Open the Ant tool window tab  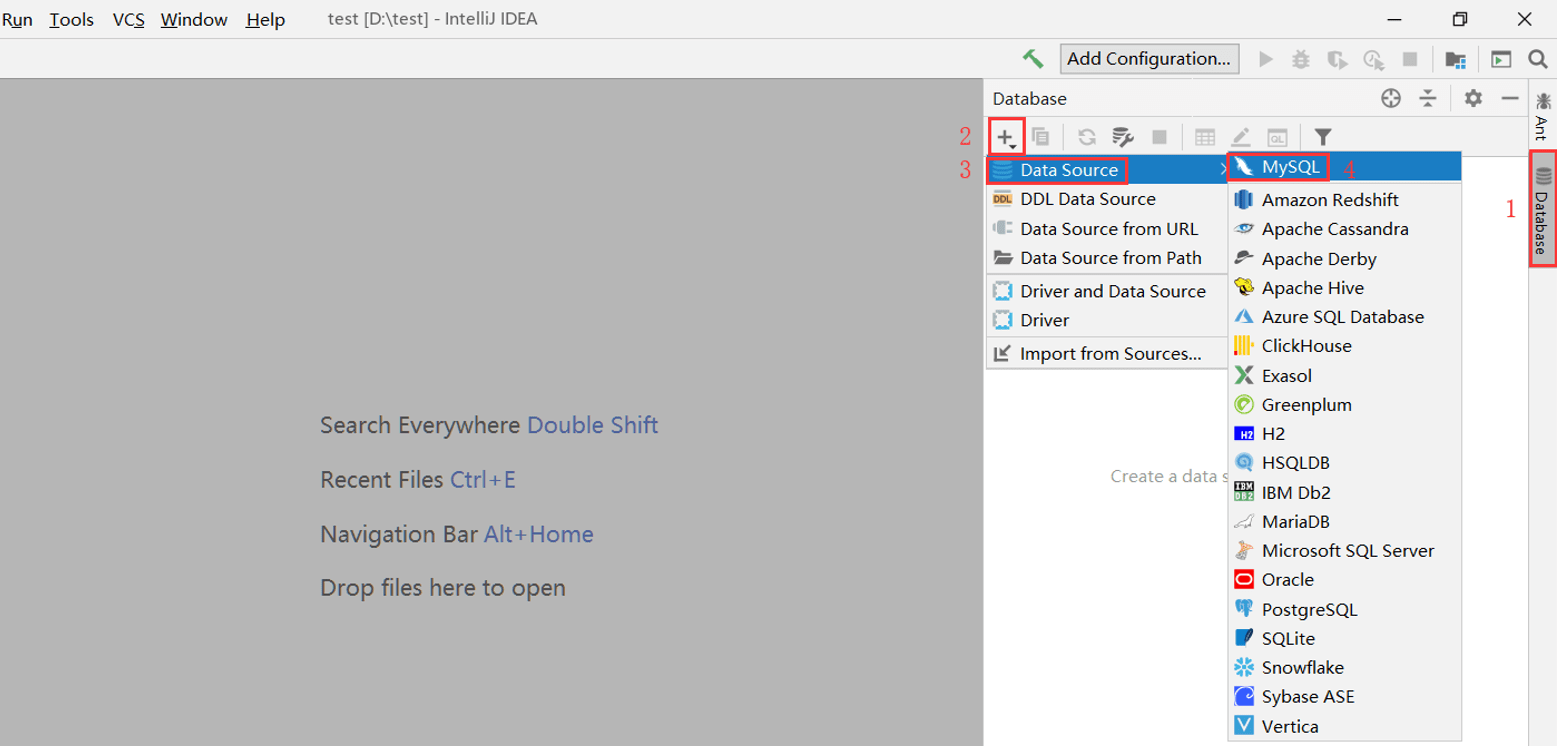[x=1543, y=115]
